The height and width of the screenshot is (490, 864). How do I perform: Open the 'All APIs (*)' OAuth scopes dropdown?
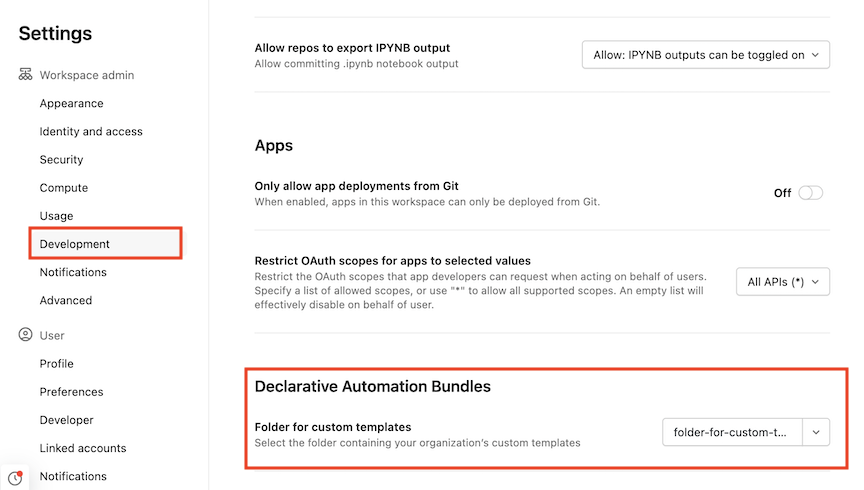pos(782,283)
